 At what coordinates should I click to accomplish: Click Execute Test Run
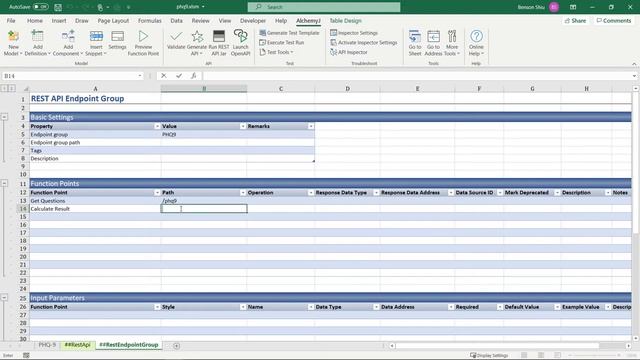click(x=282, y=42)
